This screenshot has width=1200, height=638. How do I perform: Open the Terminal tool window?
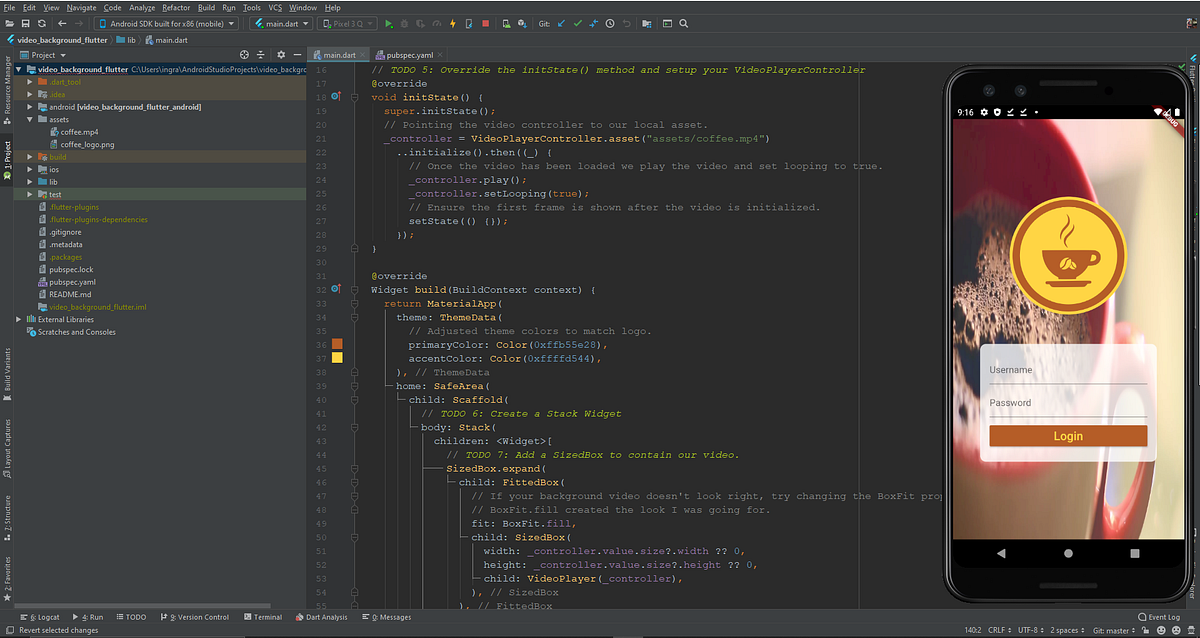[262, 617]
